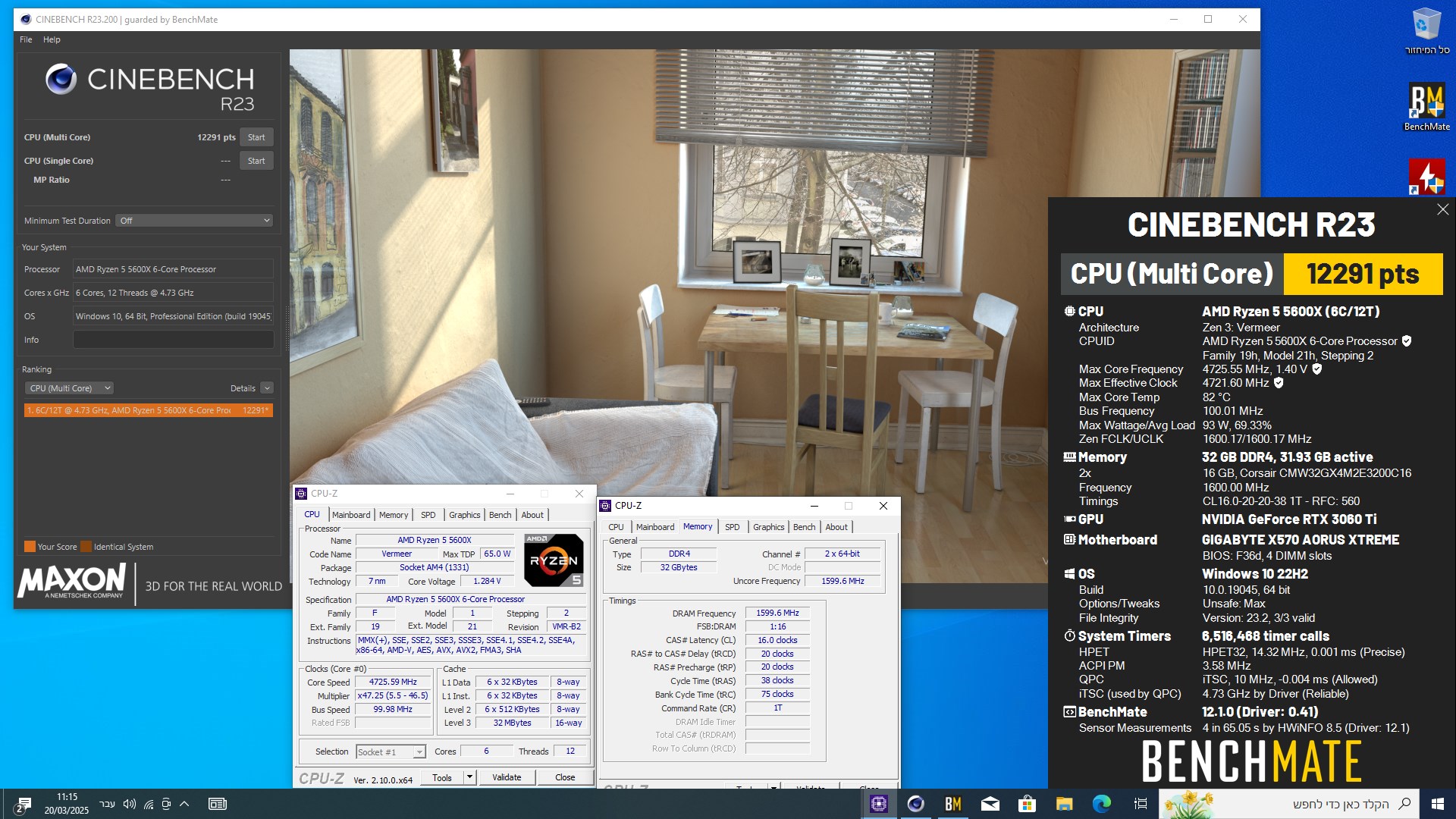Open the red and white lightning-bolt desktop shortcut
The height and width of the screenshot is (819, 1456).
point(1426,176)
